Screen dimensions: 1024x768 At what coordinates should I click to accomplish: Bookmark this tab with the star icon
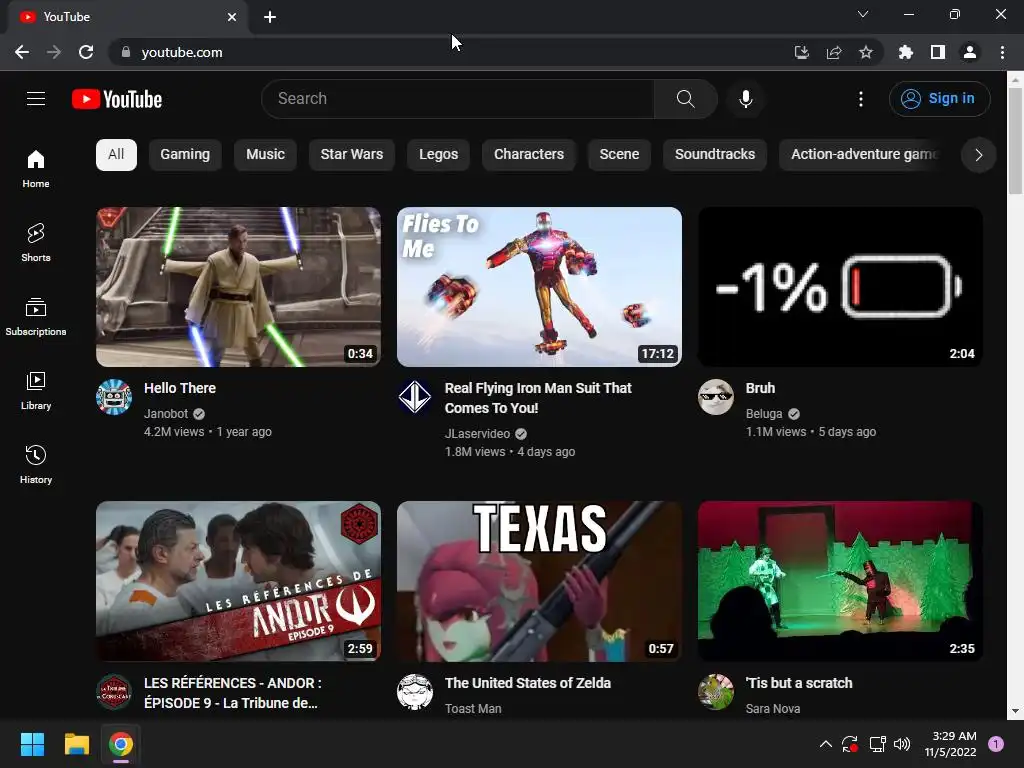(866, 52)
